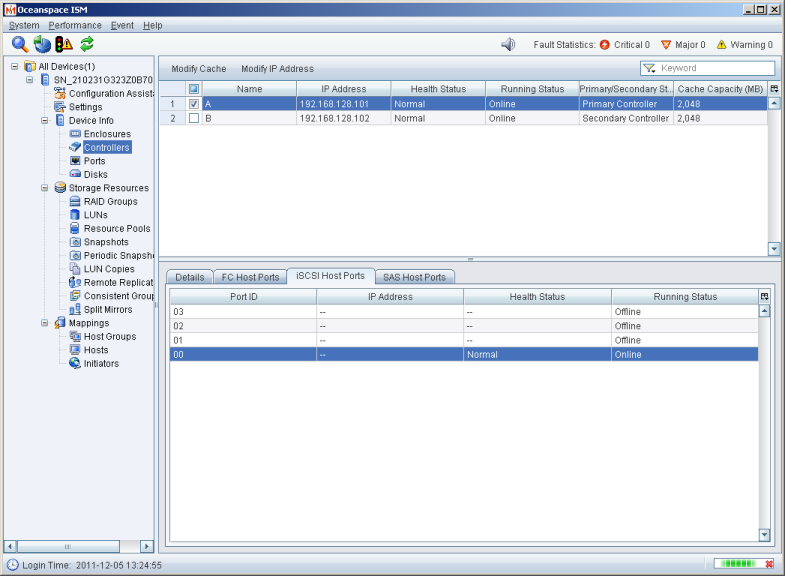Switch to the SAS Host Ports tab
785x576 pixels.
click(x=414, y=277)
